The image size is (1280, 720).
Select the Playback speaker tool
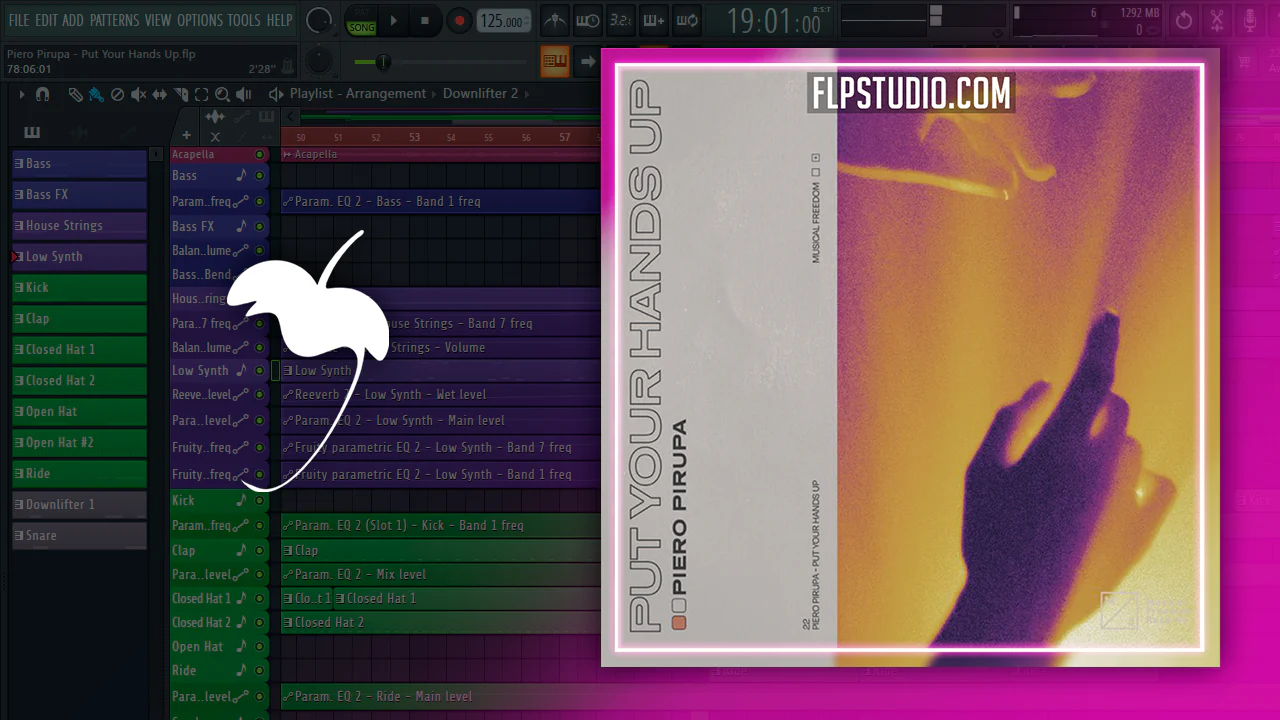point(243,94)
